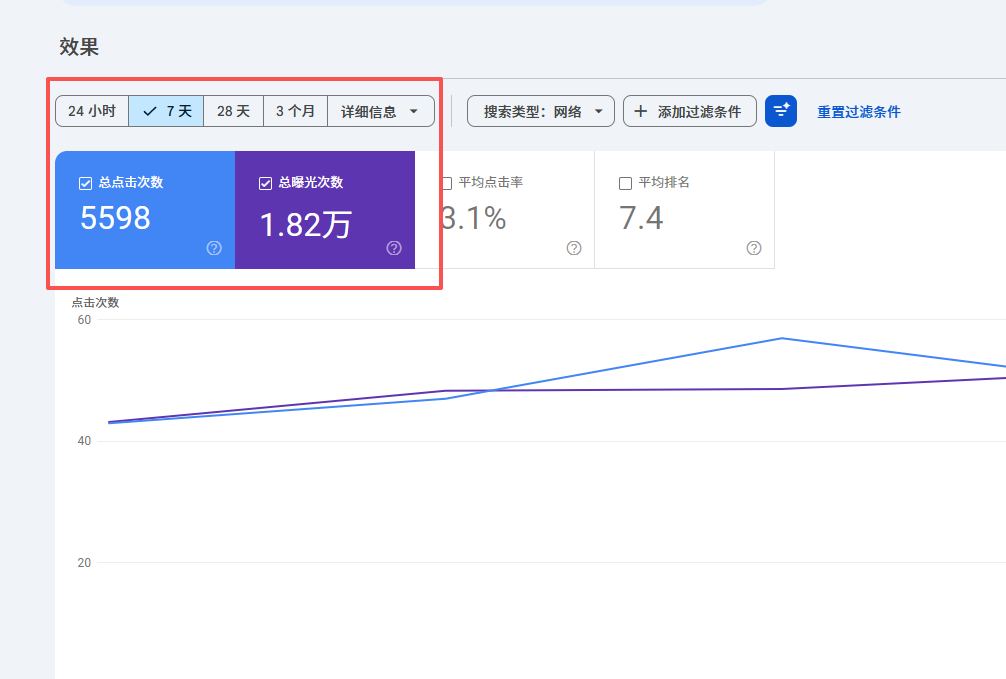Open help tooltip on 平均点击率 card

(573, 248)
